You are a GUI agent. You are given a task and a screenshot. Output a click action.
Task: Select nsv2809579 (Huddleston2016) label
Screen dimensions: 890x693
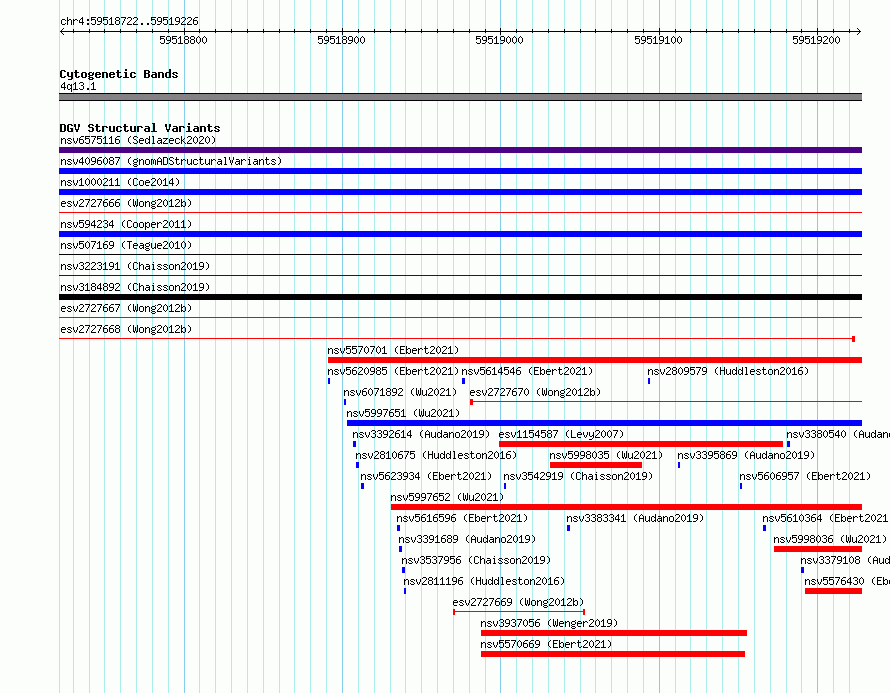click(x=728, y=371)
